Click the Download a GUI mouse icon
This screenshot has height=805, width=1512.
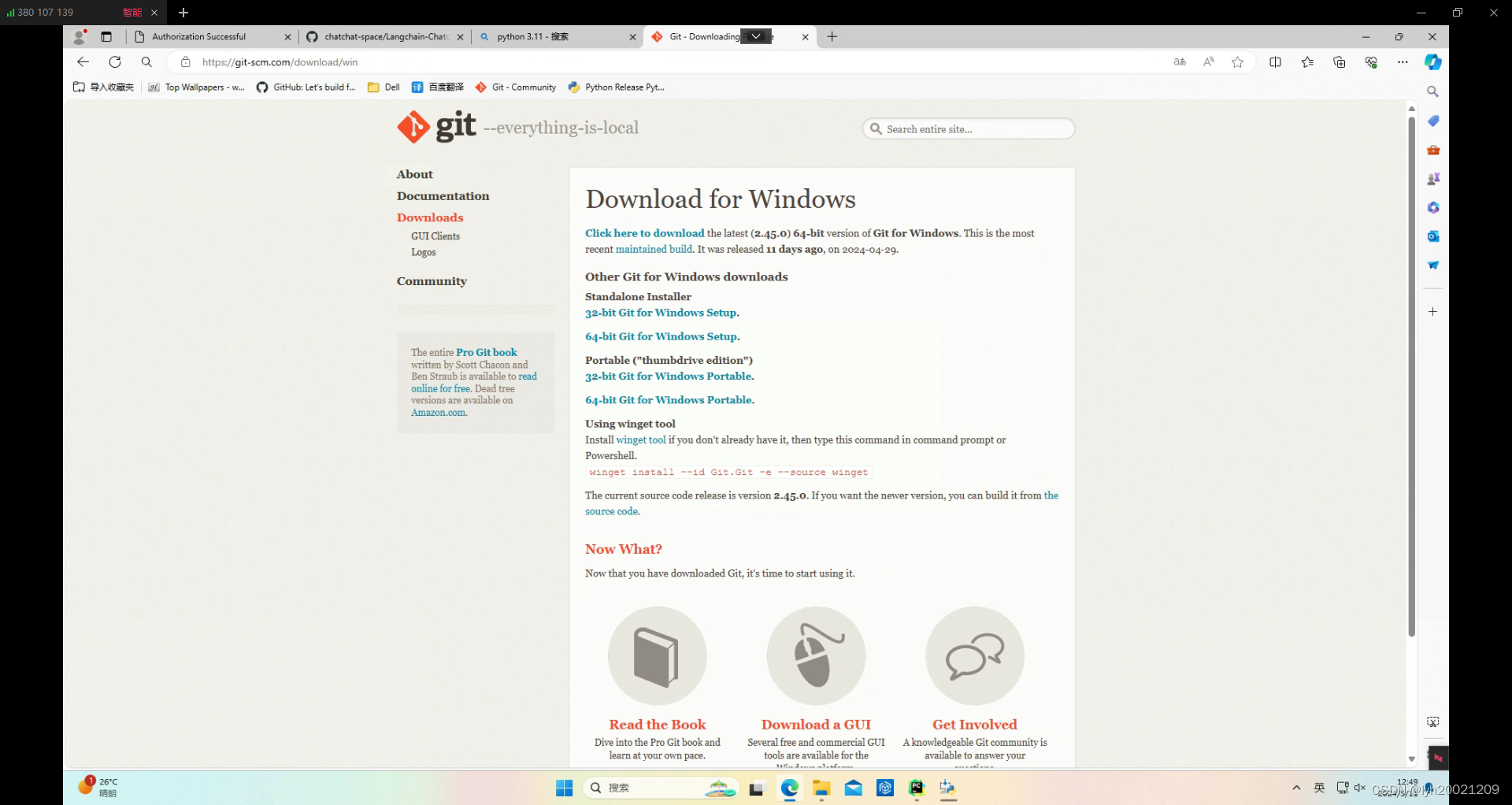tap(817, 656)
